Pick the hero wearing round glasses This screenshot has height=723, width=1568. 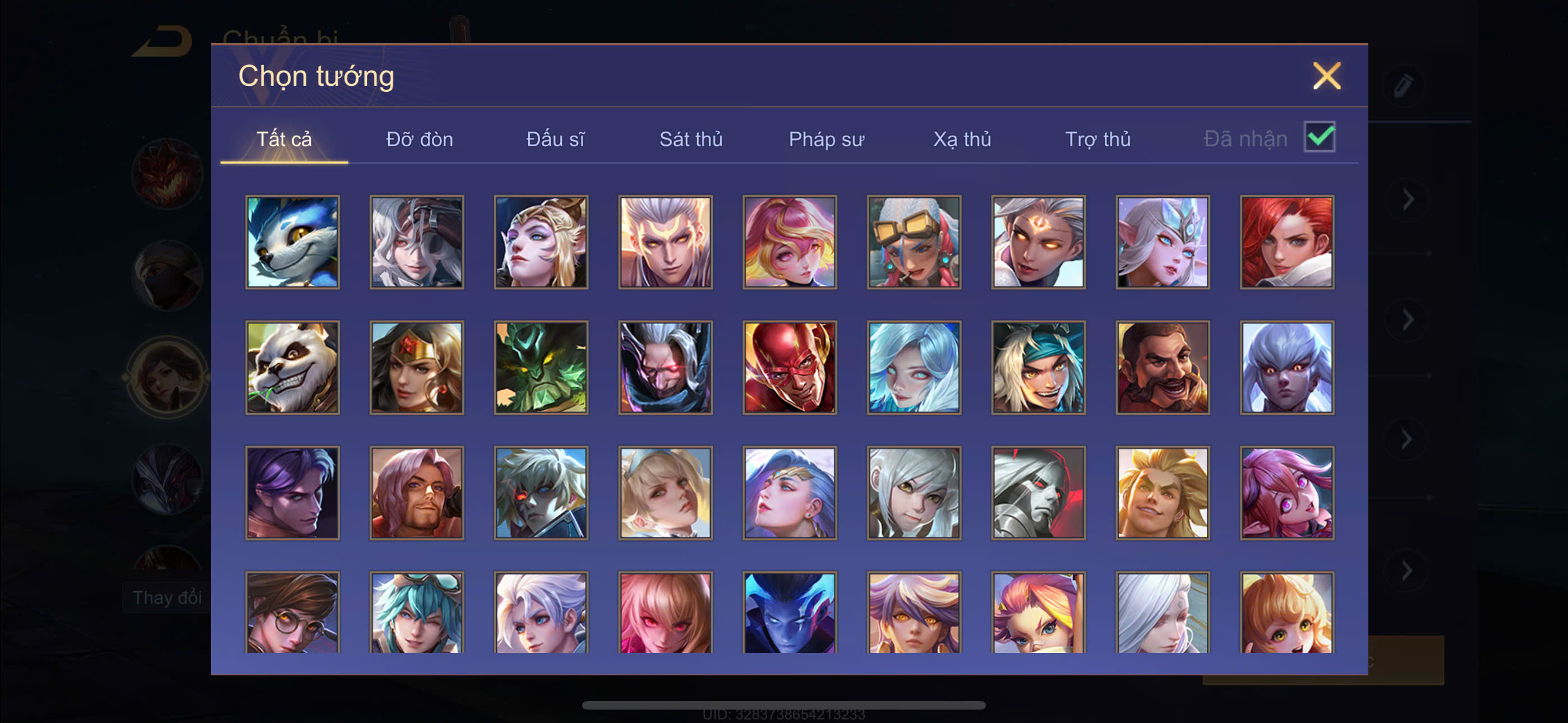coord(292,612)
